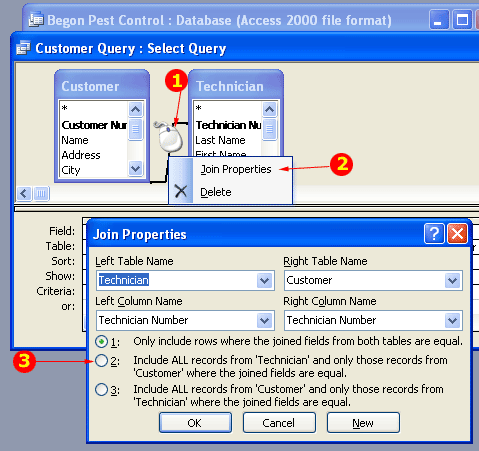Click the Table row label in design grid
Viewport: 479px width, 451px height.
tap(60, 246)
